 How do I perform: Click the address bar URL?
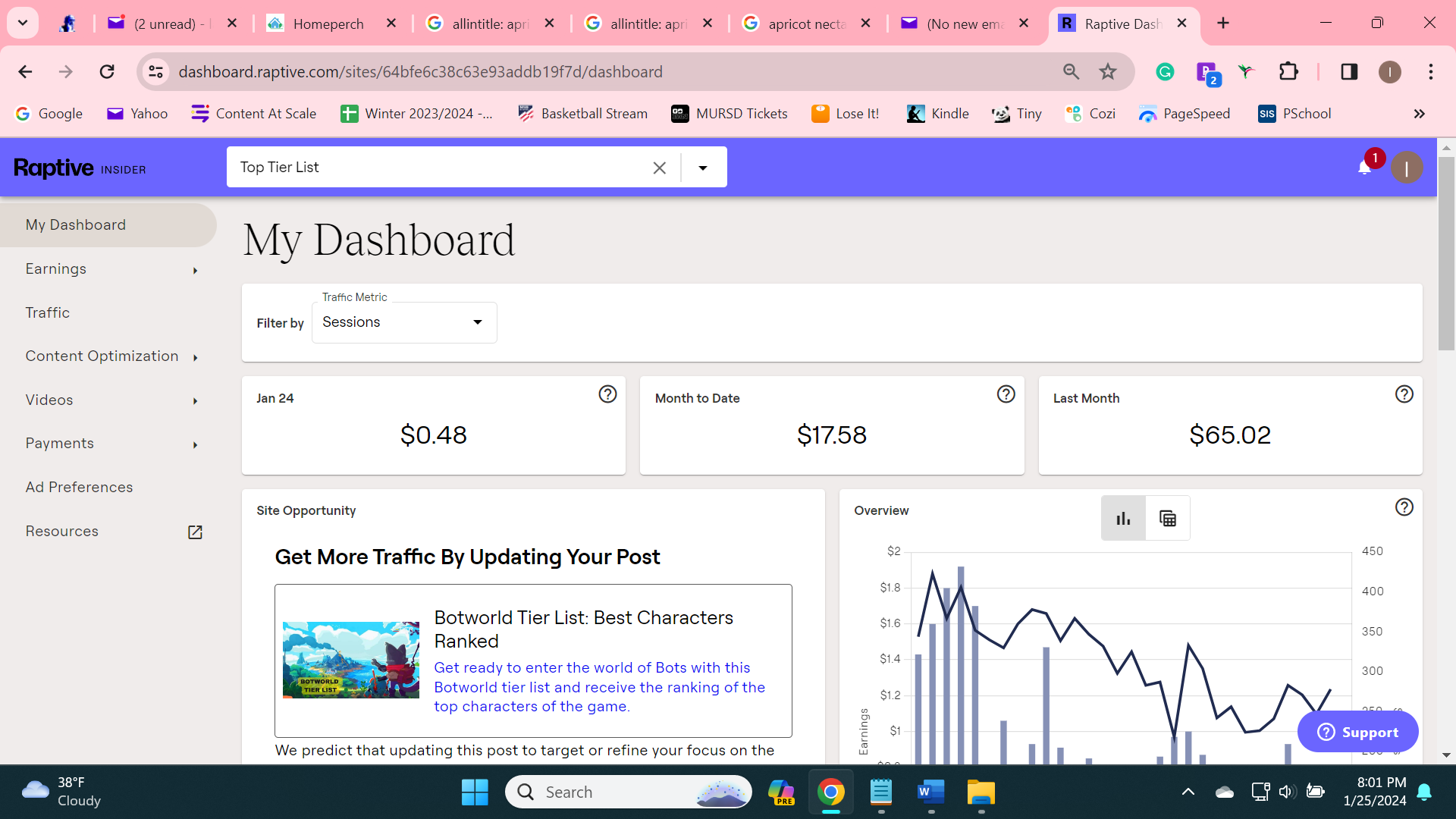coord(421,72)
